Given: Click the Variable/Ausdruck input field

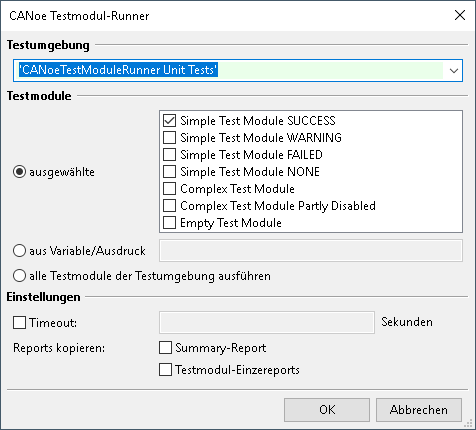Looking at the screenshot, I should (x=311, y=250).
